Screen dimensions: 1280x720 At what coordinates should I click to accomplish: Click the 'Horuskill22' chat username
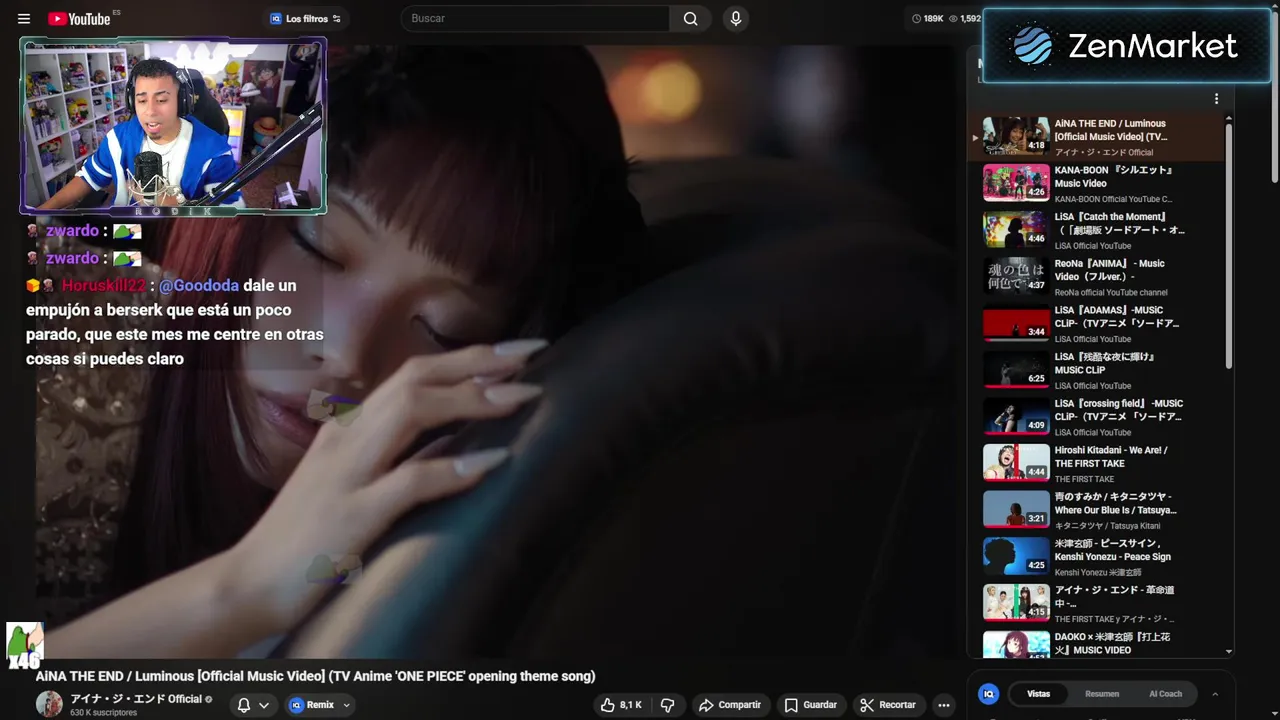point(104,285)
